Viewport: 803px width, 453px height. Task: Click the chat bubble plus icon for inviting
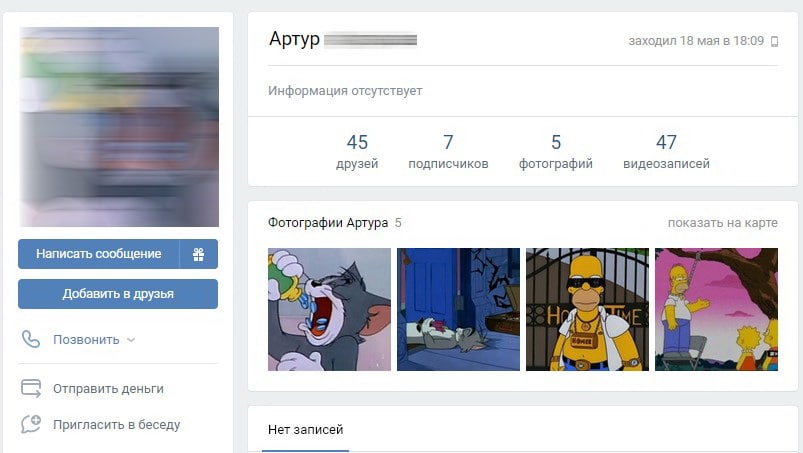pyautogui.click(x=31, y=424)
